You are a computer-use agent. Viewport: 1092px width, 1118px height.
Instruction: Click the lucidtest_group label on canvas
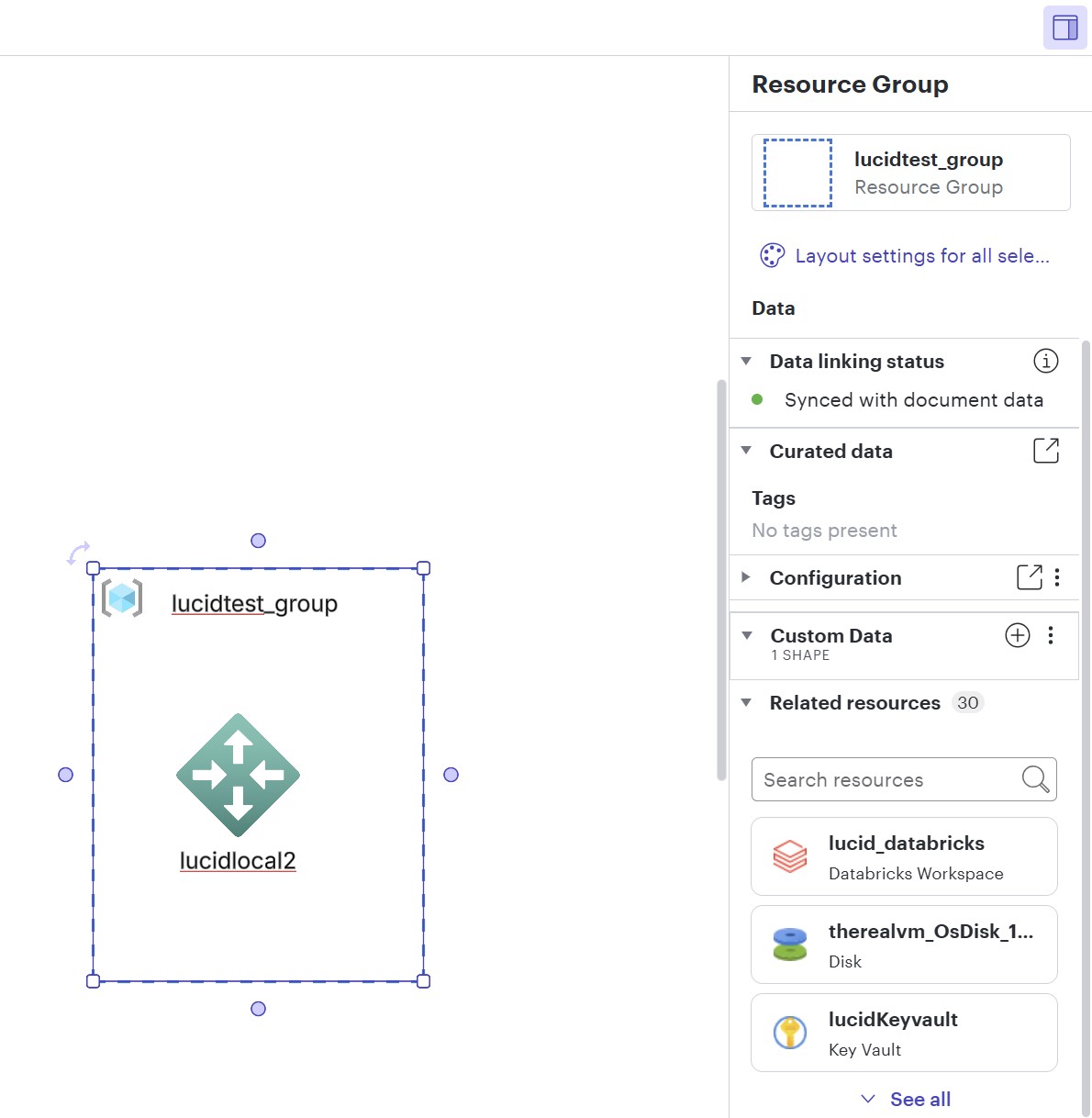click(x=254, y=604)
